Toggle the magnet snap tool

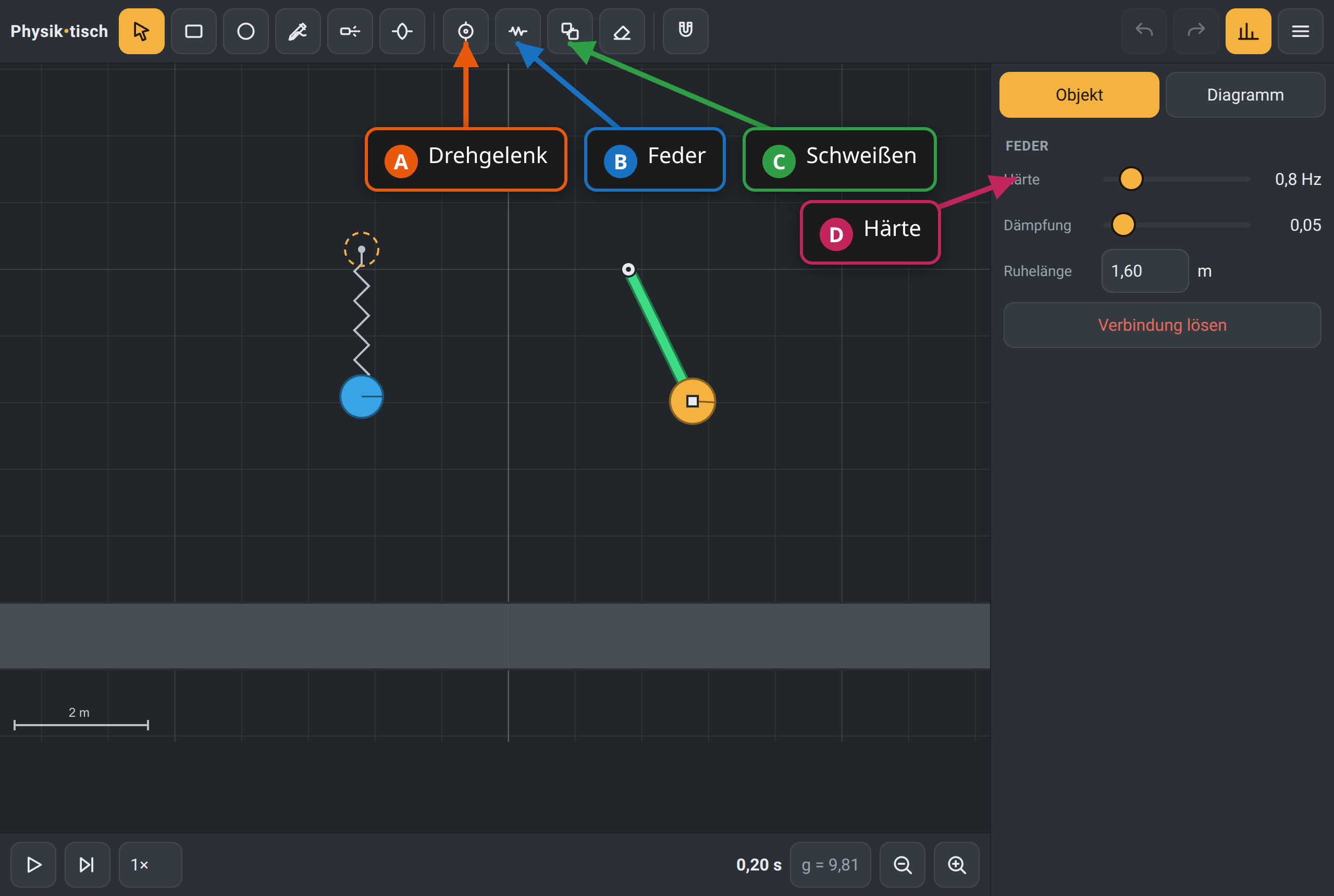click(x=685, y=31)
